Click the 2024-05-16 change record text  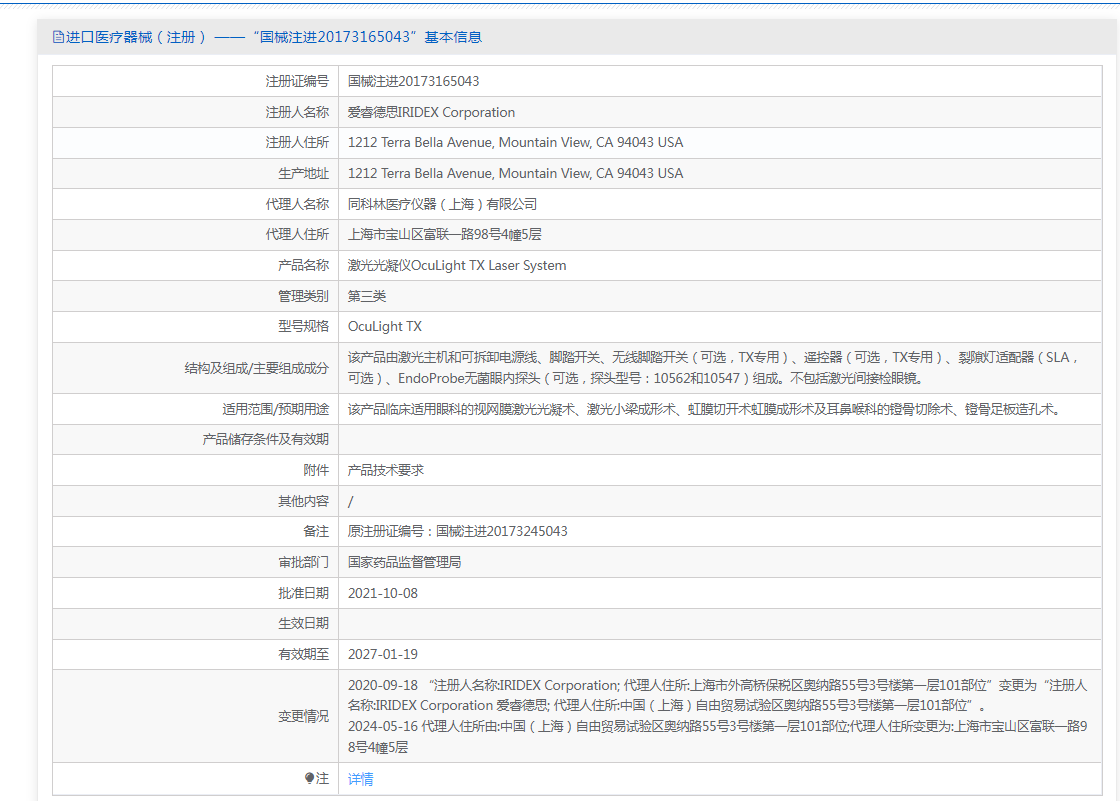718,737
